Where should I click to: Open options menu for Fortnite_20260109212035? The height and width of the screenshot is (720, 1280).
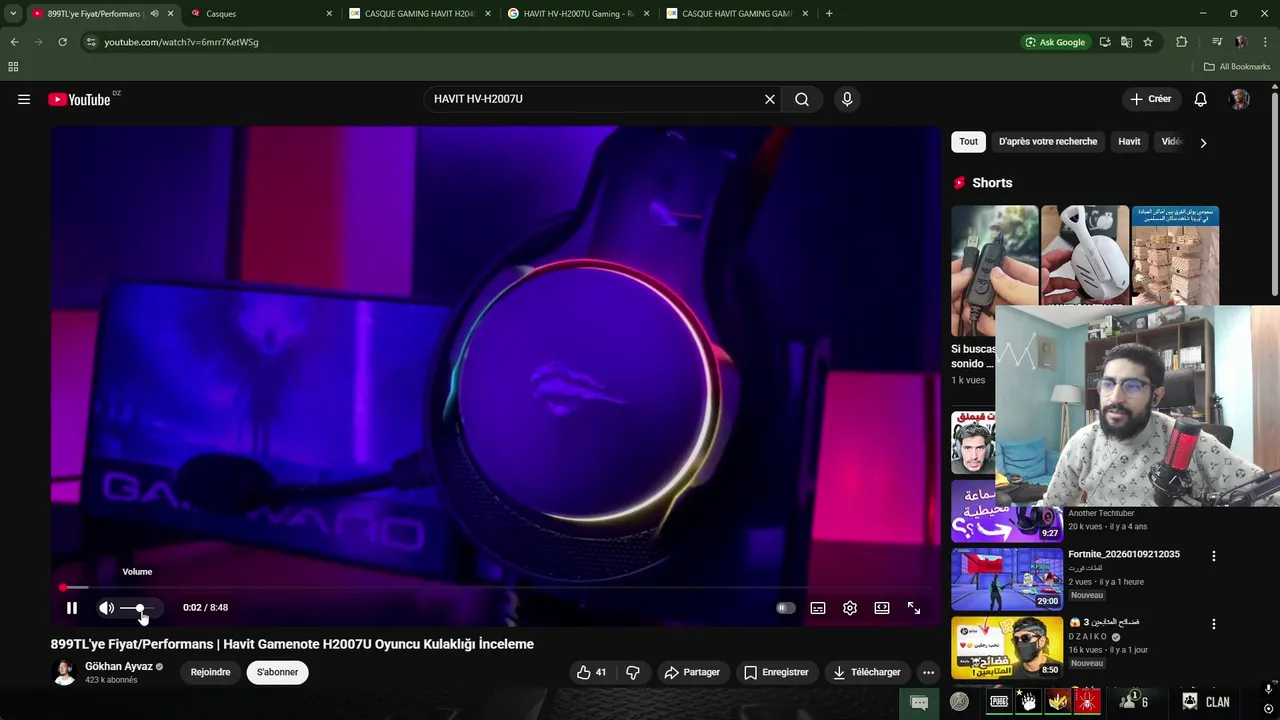click(1214, 556)
